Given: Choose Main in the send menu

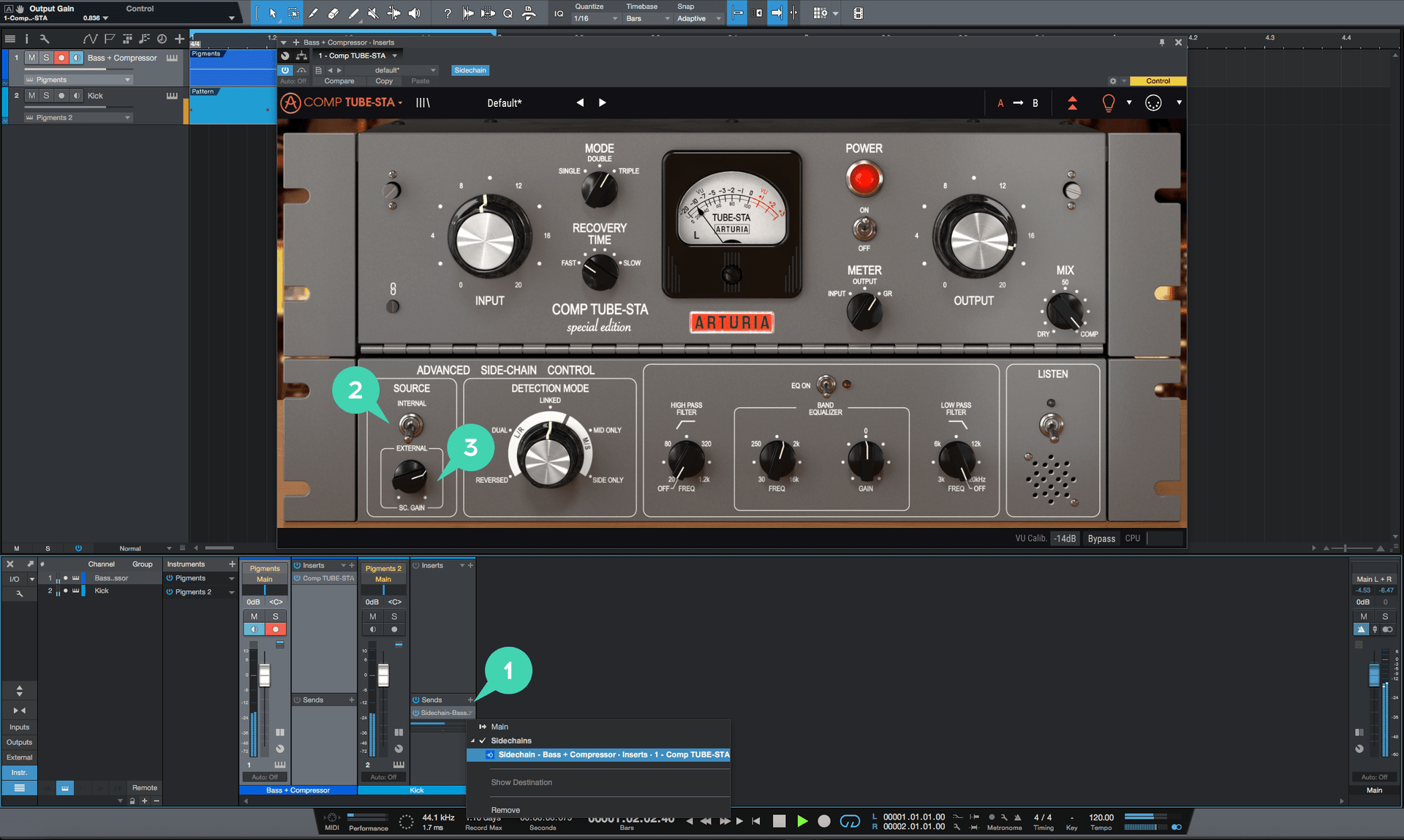Looking at the screenshot, I should (x=499, y=727).
